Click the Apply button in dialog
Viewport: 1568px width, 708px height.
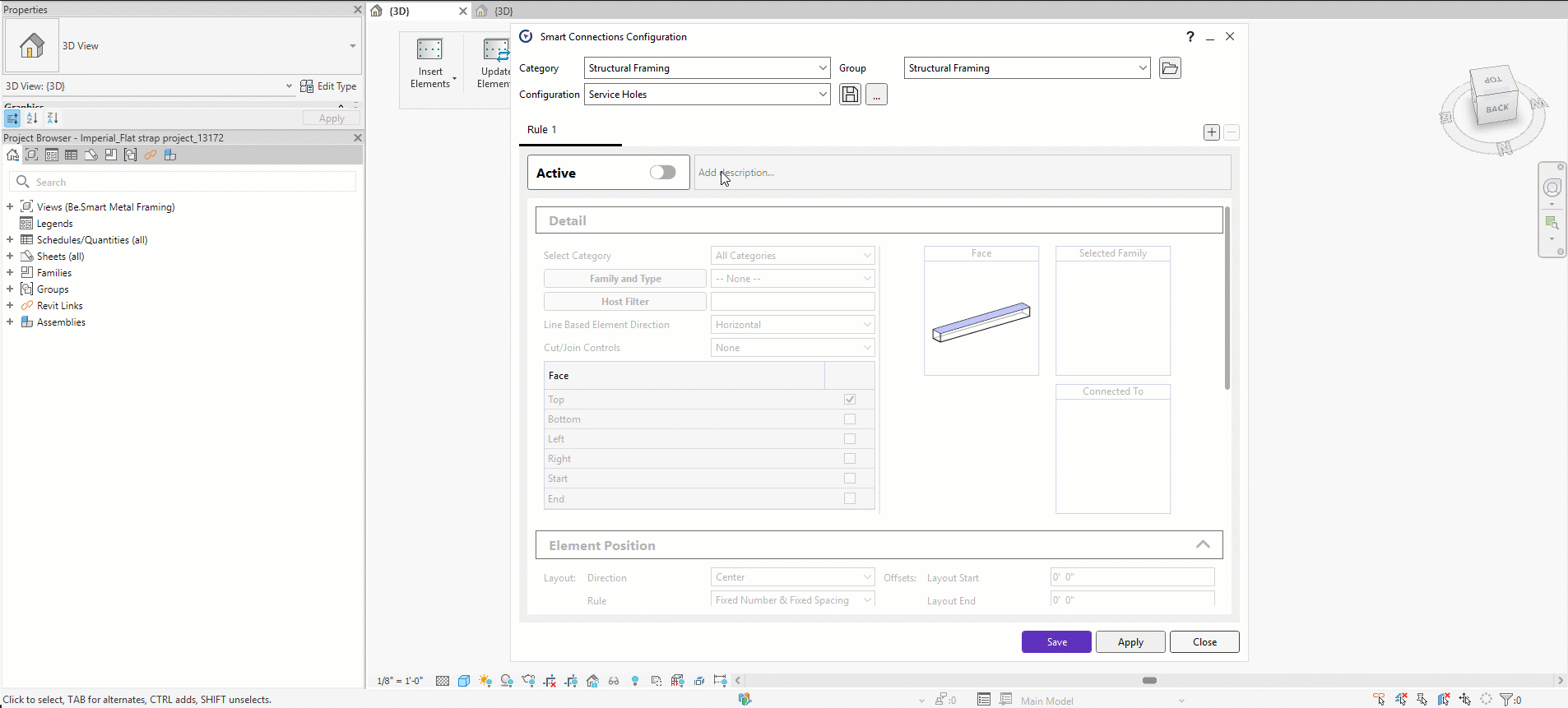click(1130, 642)
